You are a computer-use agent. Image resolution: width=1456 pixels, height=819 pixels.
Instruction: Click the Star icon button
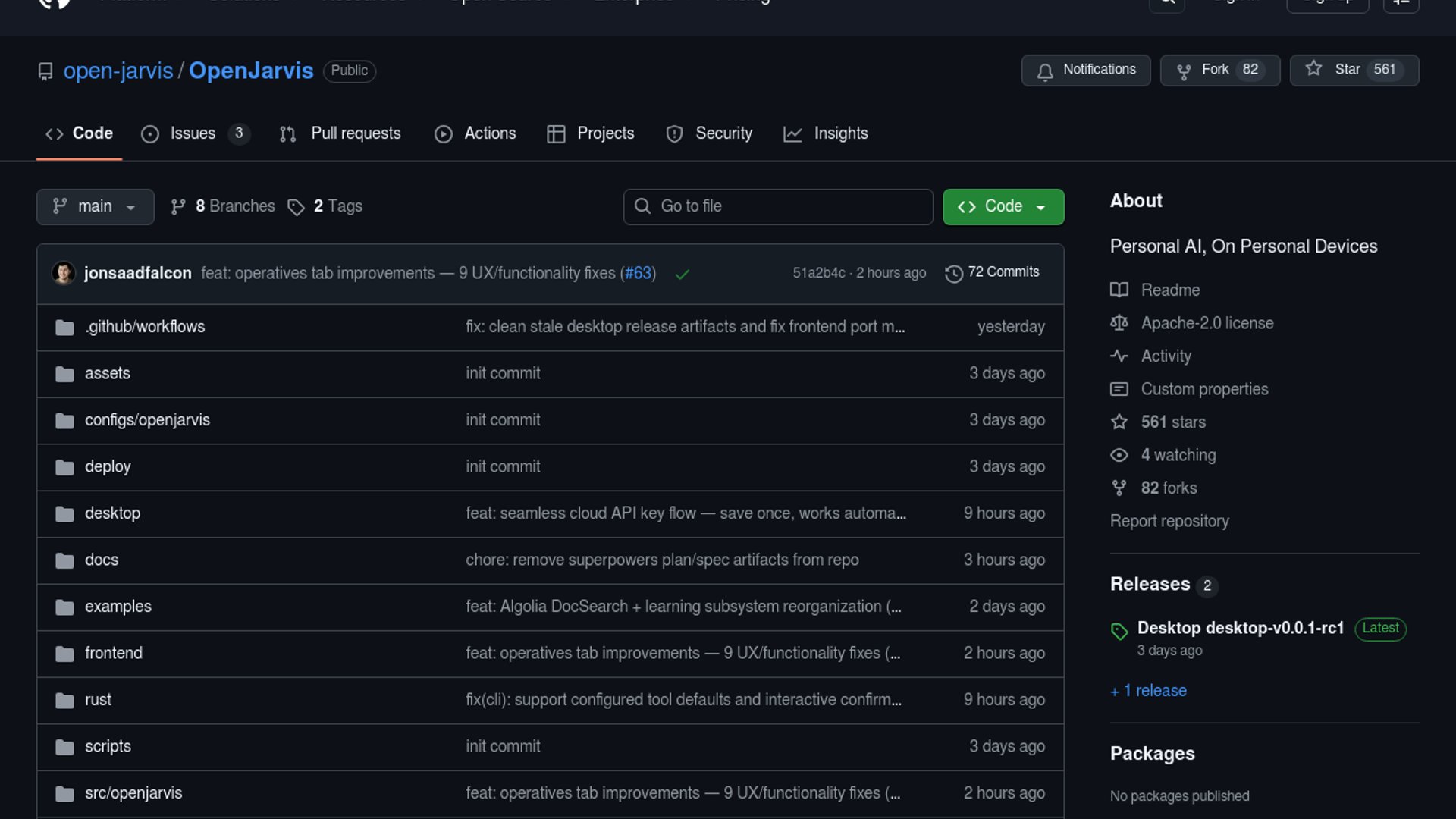click(1313, 70)
